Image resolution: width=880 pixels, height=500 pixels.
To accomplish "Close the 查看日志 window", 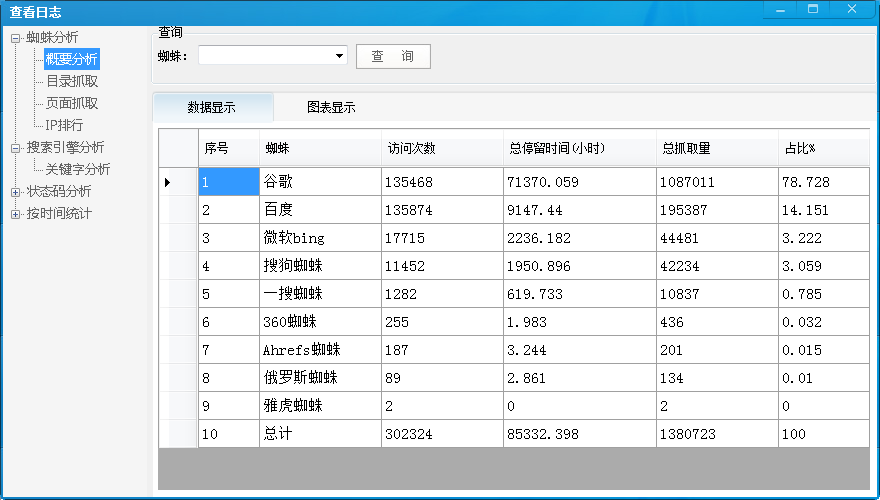I will click(x=852, y=10).
